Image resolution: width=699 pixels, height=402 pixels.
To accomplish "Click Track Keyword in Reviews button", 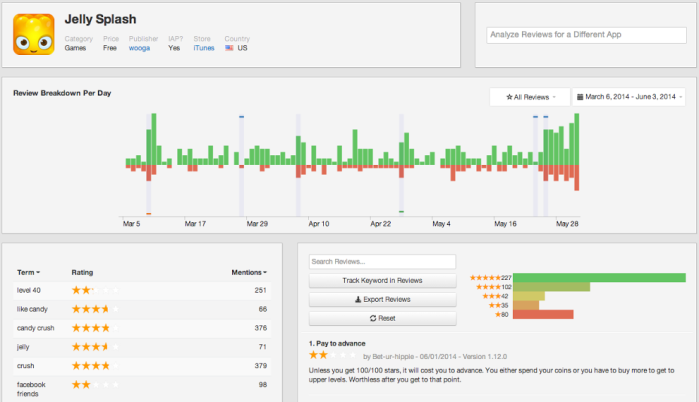I will 382,280.
